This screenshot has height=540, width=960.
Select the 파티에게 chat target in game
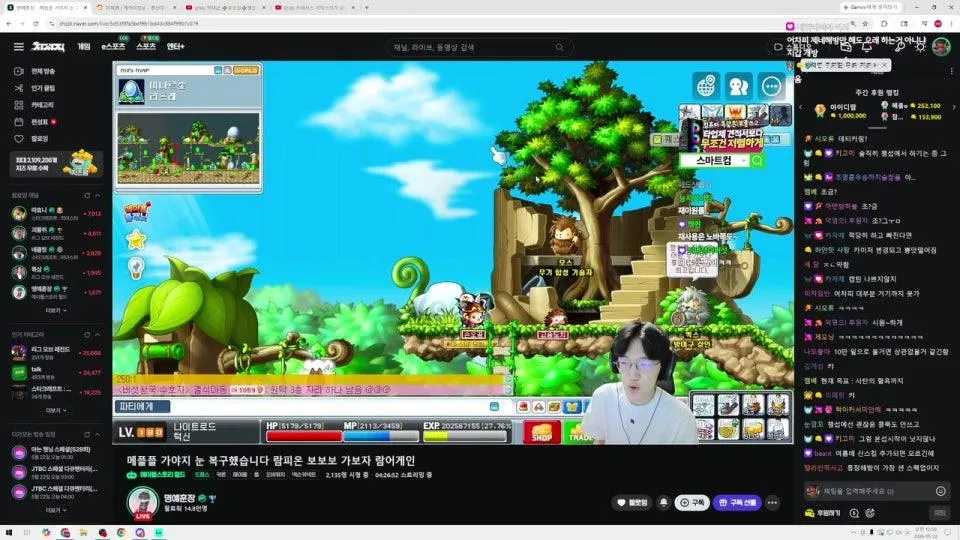click(x=142, y=407)
